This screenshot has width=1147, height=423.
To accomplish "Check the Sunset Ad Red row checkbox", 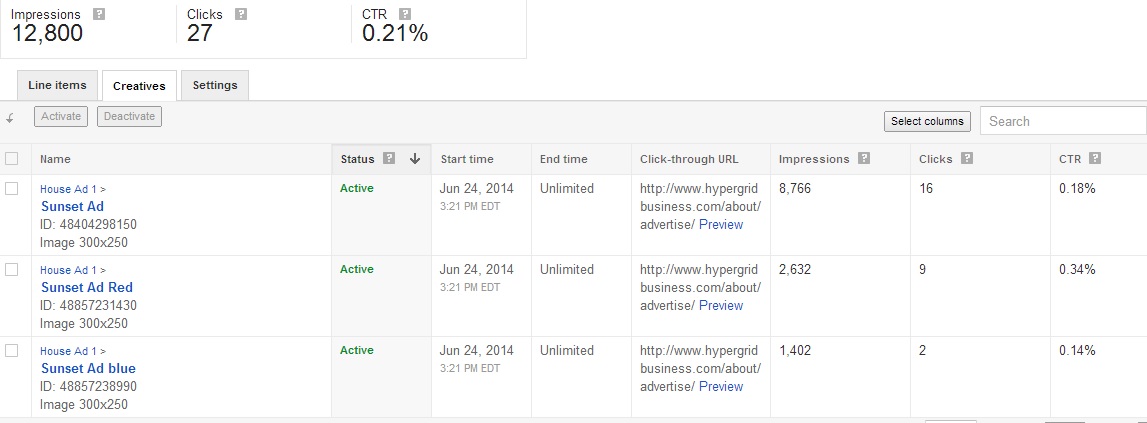I will pyautogui.click(x=12, y=269).
